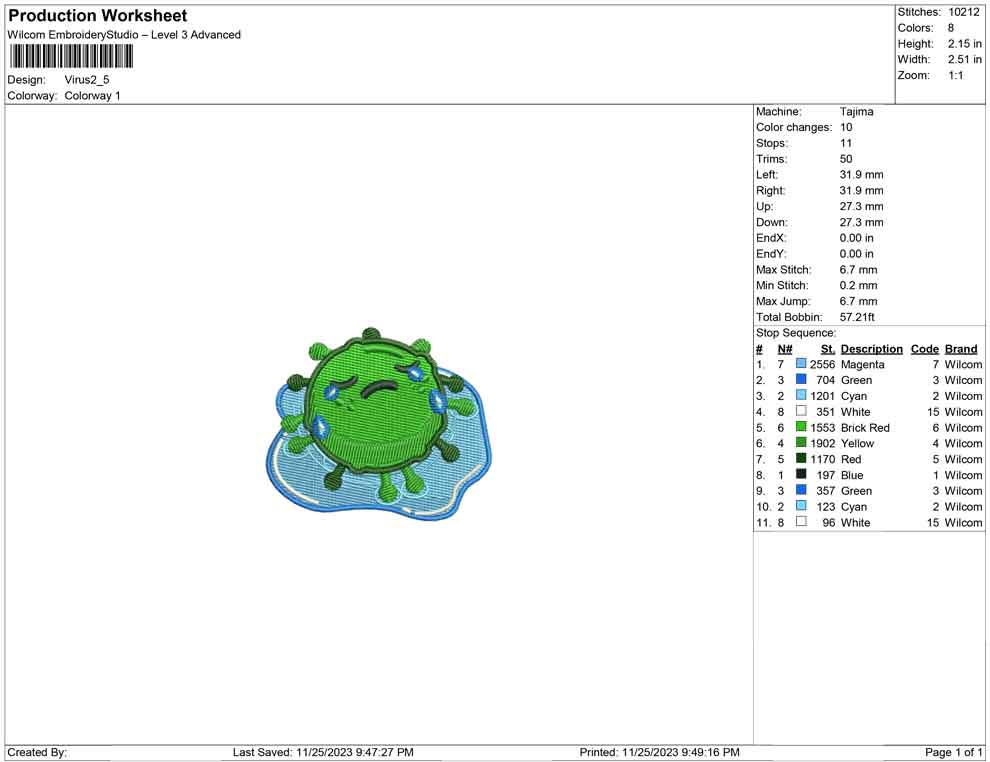The image size is (990, 762).
Task: Click the Max Jump value '6.7 mm'
Action: pyautogui.click(x=858, y=301)
